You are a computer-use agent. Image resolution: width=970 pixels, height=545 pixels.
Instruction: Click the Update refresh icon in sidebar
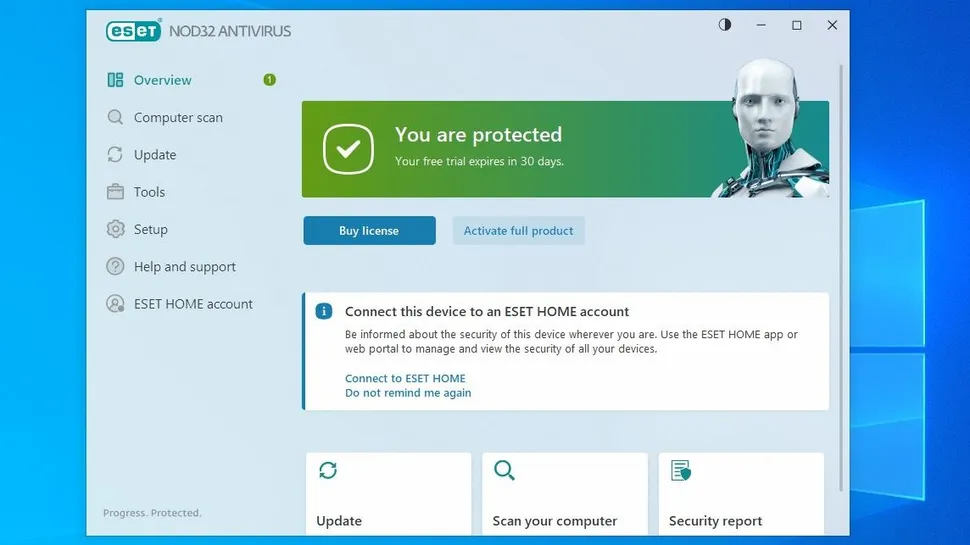pos(115,155)
